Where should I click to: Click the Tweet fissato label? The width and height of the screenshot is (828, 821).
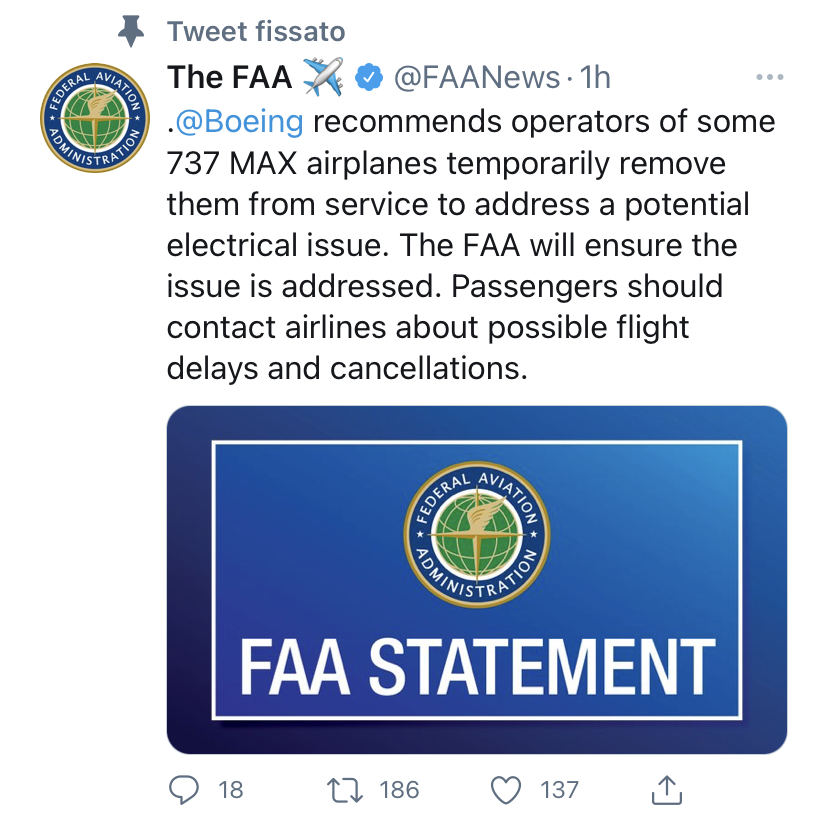click(x=256, y=32)
